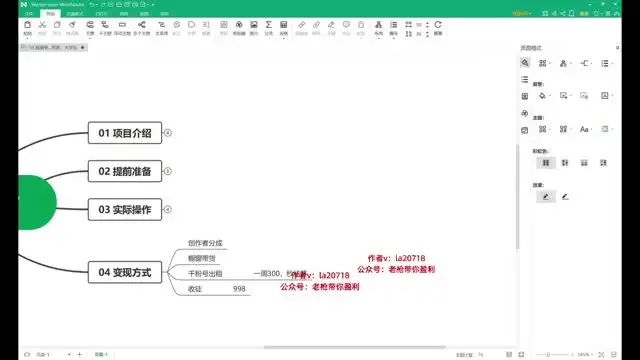Select the first rainbow color mode option
640x360 pixels.
click(x=546, y=163)
